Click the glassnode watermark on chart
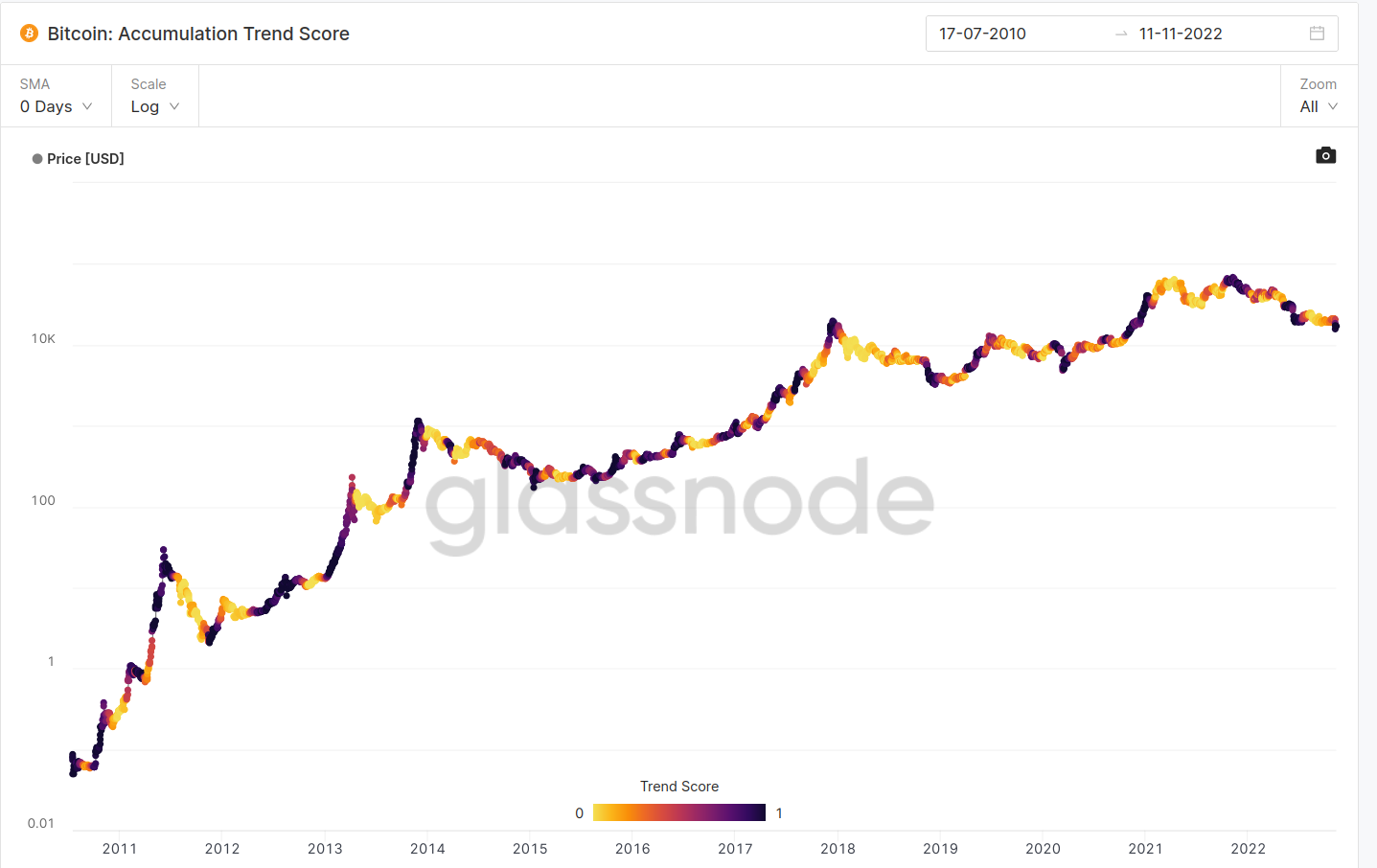Screen dimensions: 1377x868 pos(678,500)
